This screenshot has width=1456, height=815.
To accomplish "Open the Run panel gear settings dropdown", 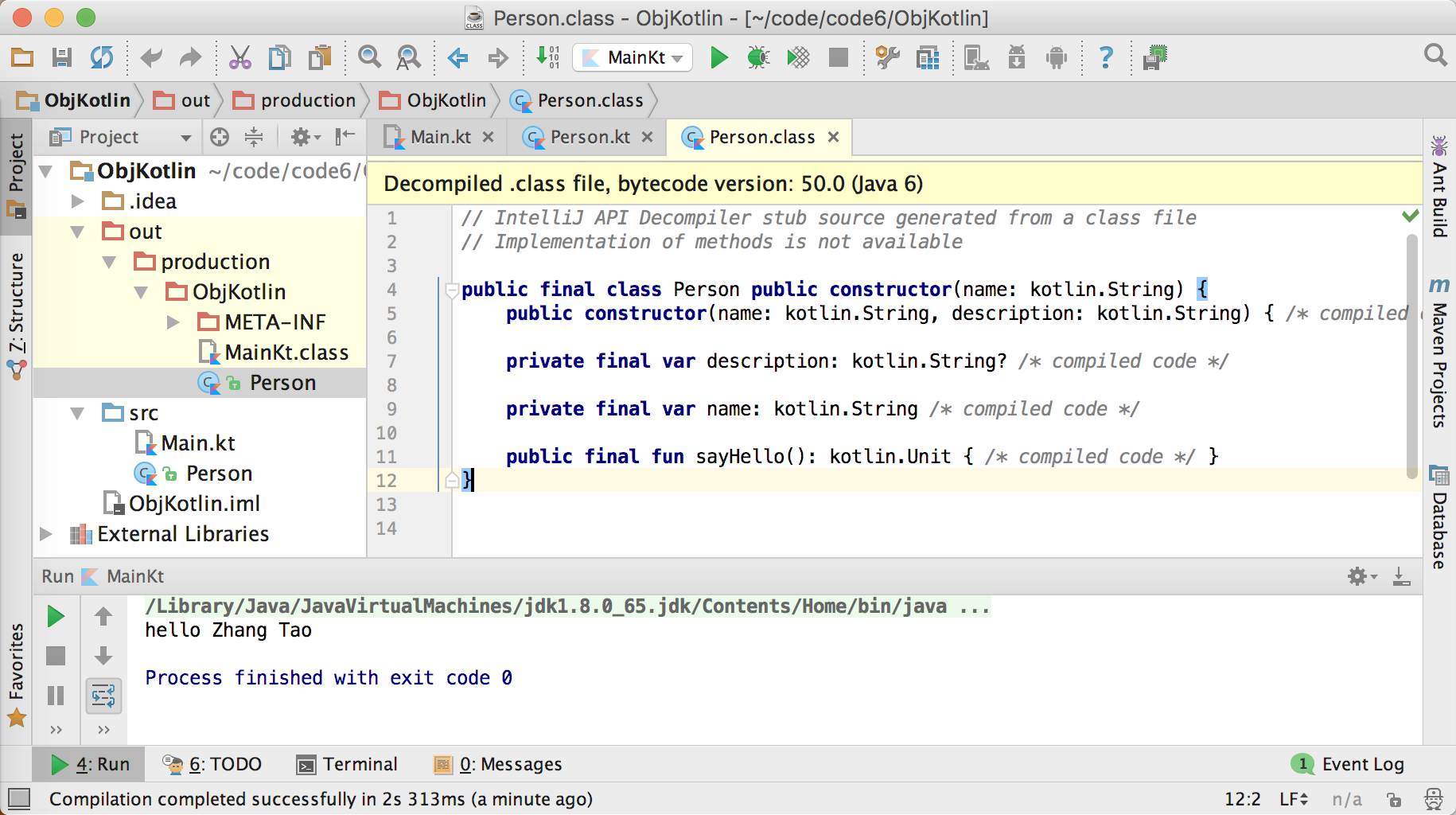I will pyautogui.click(x=1362, y=576).
